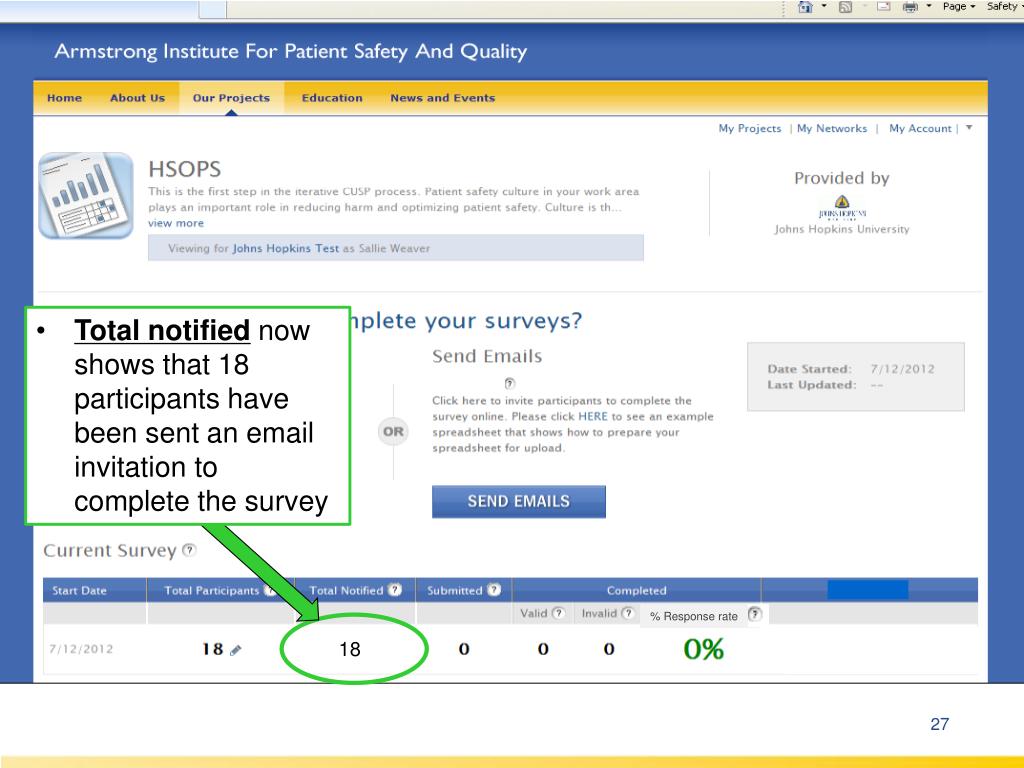Click the Read Mail envelope icon
1024x768 pixels.
pyautogui.click(x=884, y=7)
